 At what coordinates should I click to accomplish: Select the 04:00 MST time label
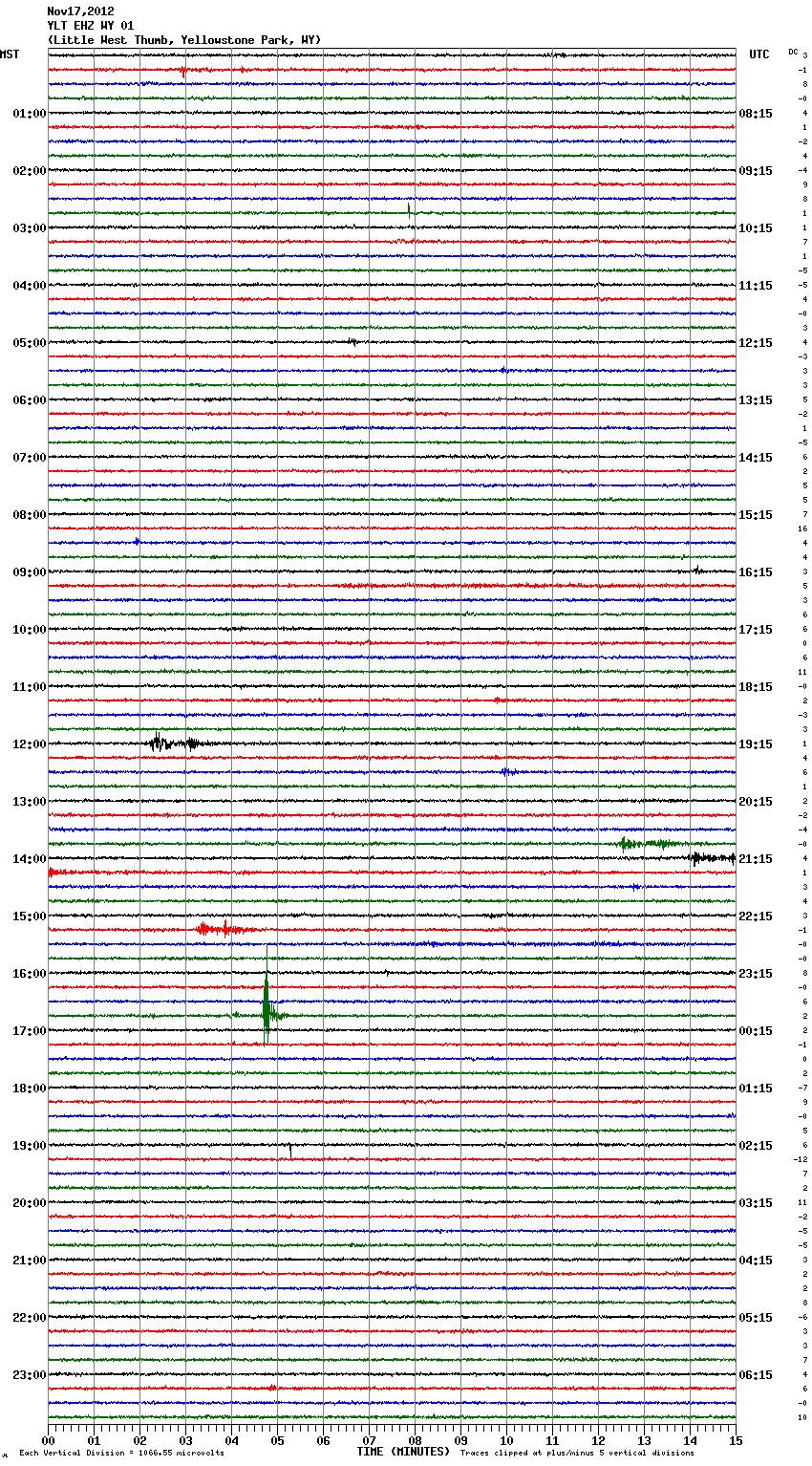[x=30, y=286]
